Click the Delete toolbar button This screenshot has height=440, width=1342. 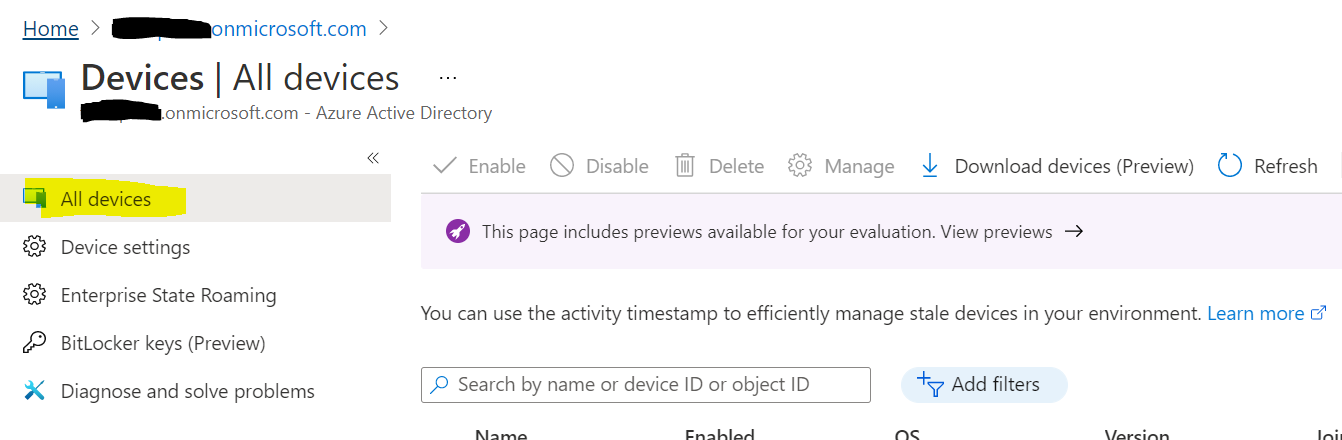[719, 166]
